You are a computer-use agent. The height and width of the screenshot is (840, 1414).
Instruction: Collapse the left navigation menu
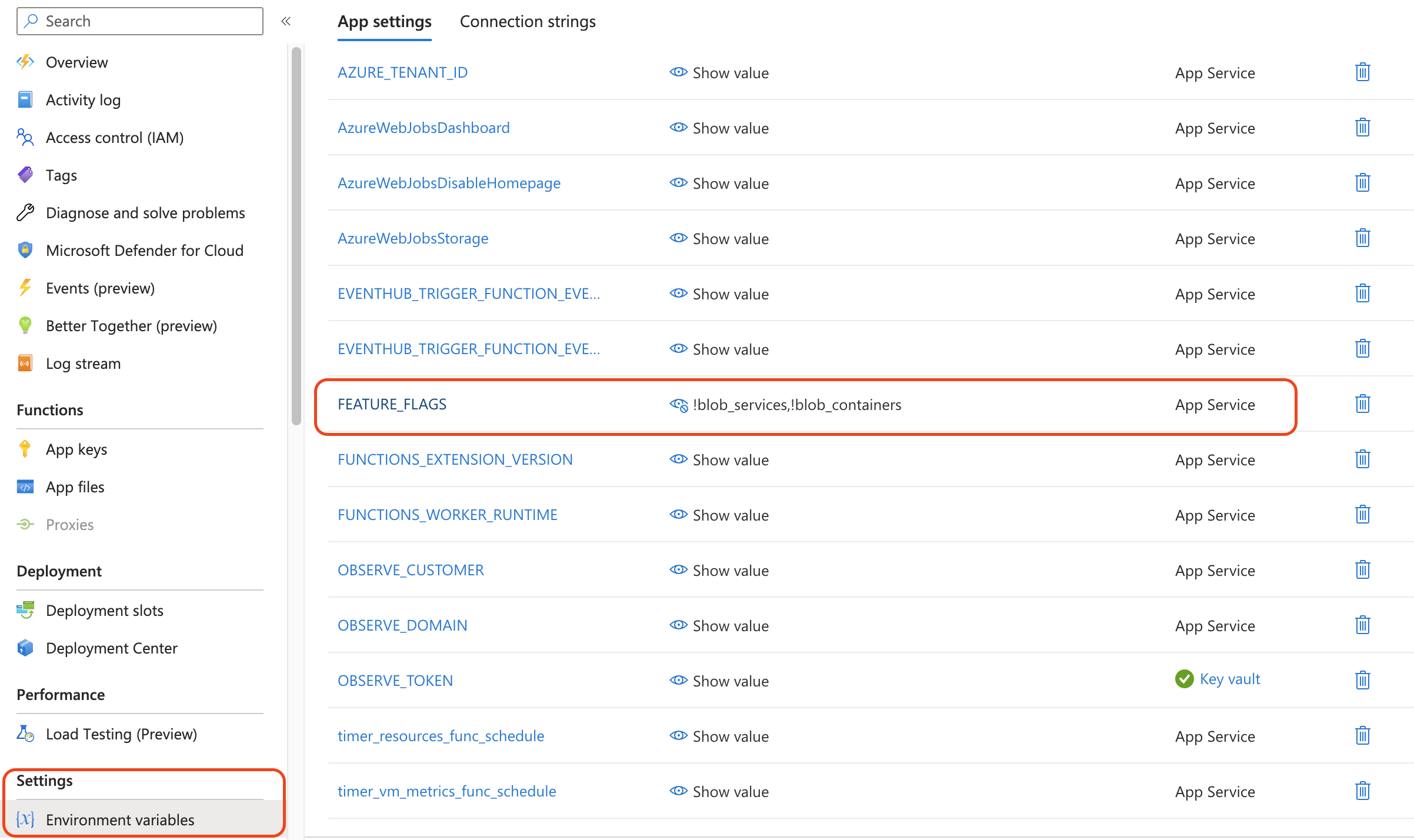click(x=286, y=21)
